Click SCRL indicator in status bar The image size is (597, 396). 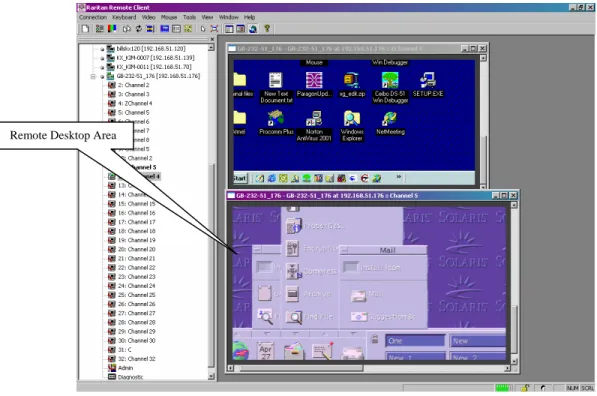(587, 388)
